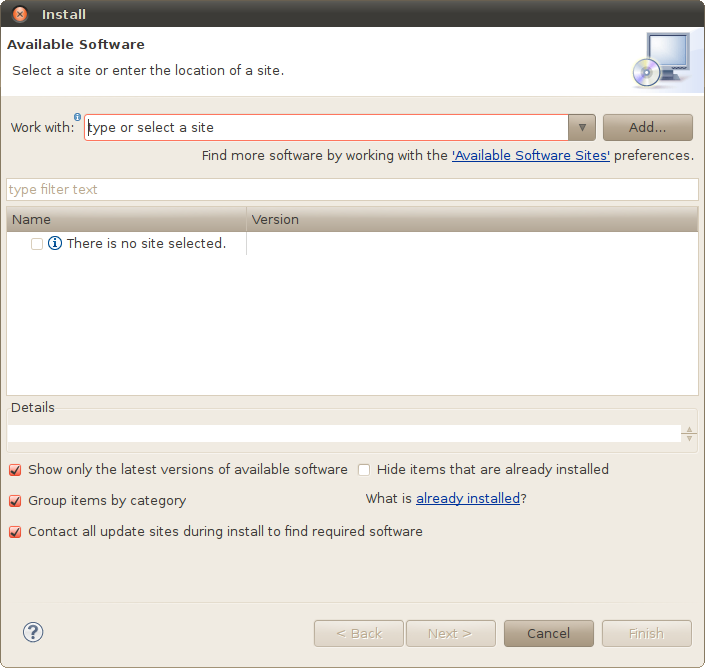Click the install wizard computer and disc image
The width and height of the screenshot is (705, 668).
(661, 60)
